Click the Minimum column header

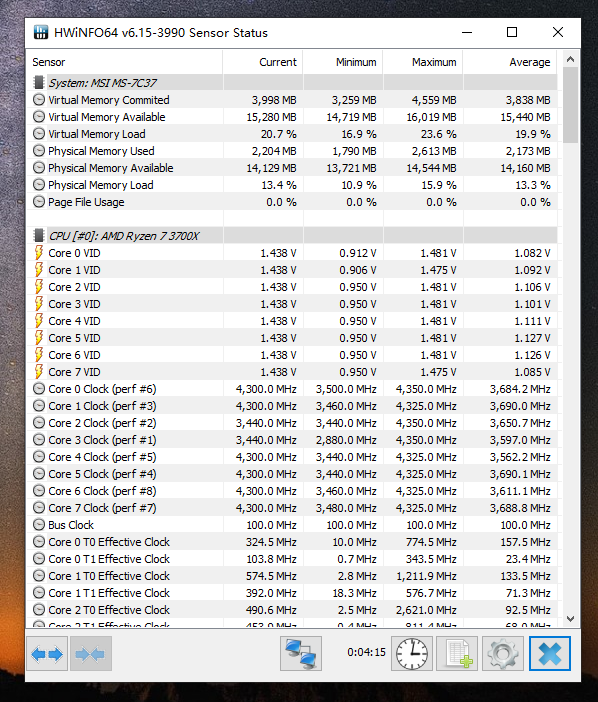point(343,62)
